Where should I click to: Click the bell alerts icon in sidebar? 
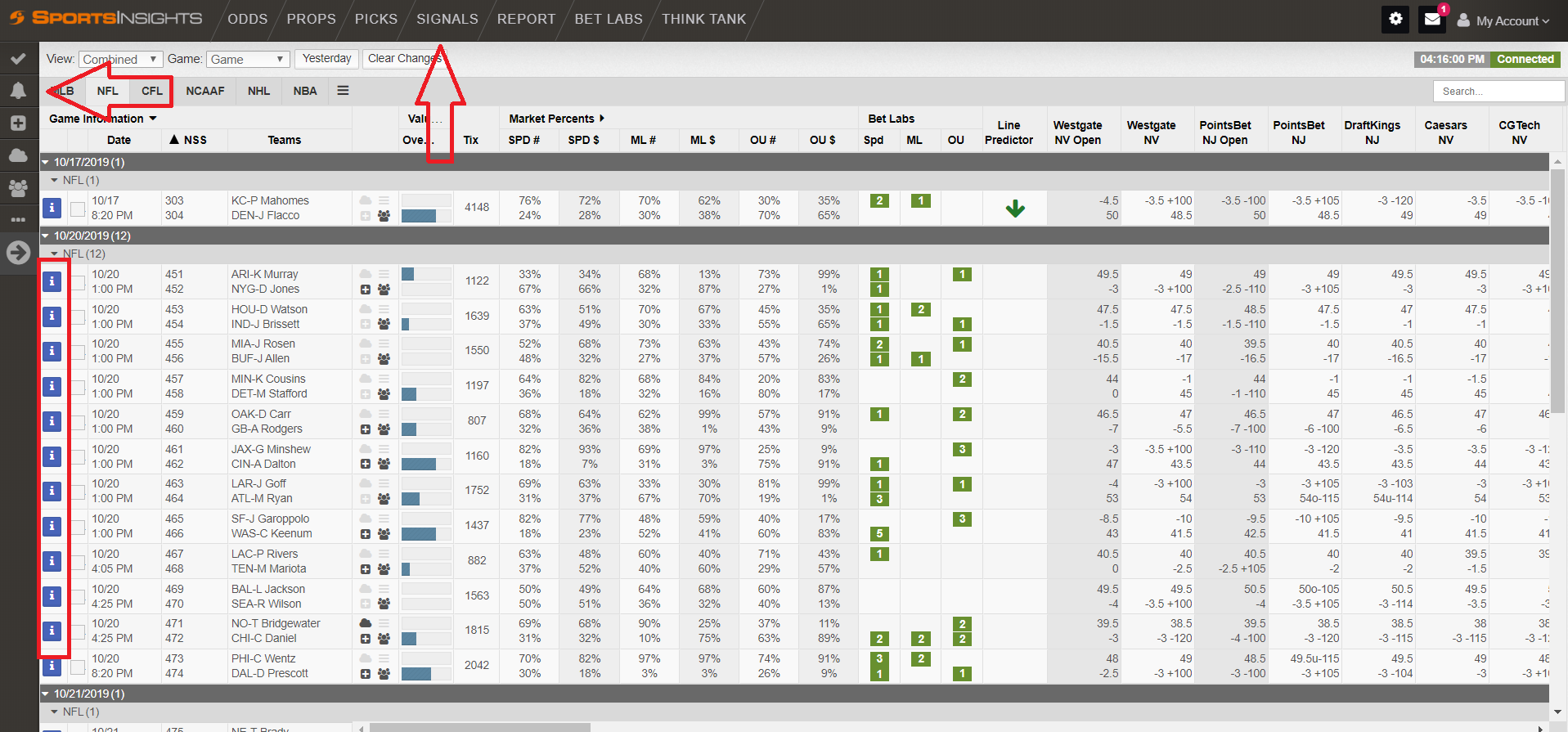click(x=18, y=91)
